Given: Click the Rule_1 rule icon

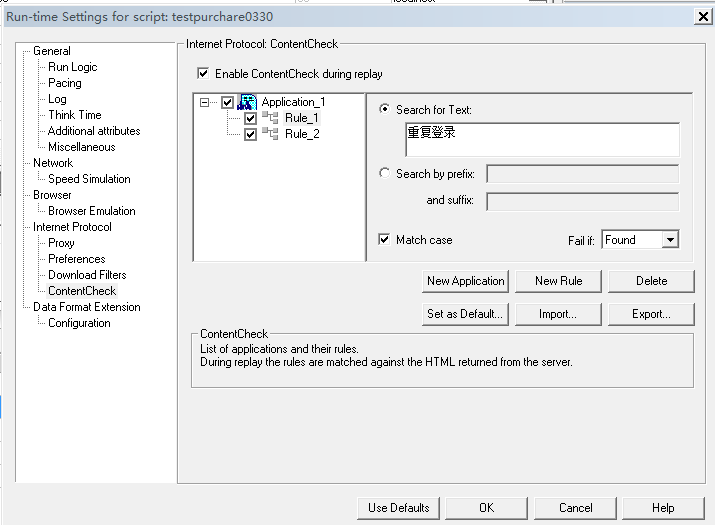Looking at the screenshot, I should coord(270,118).
